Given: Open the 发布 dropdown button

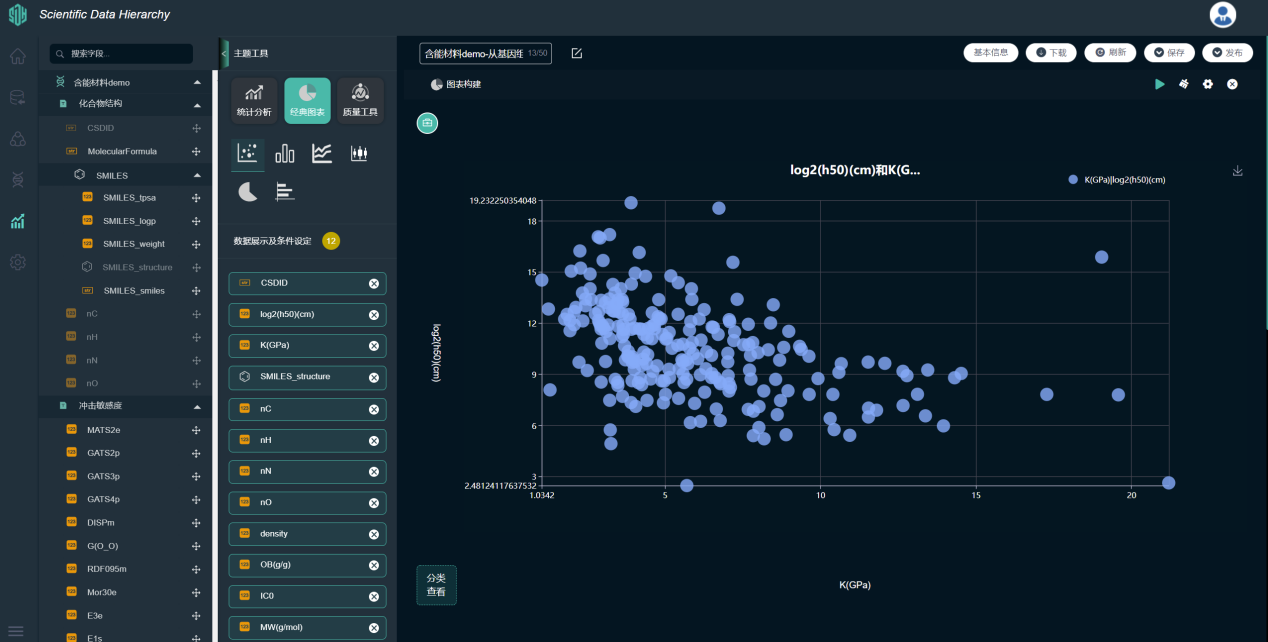Looking at the screenshot, I should [x=1227, y=53].
